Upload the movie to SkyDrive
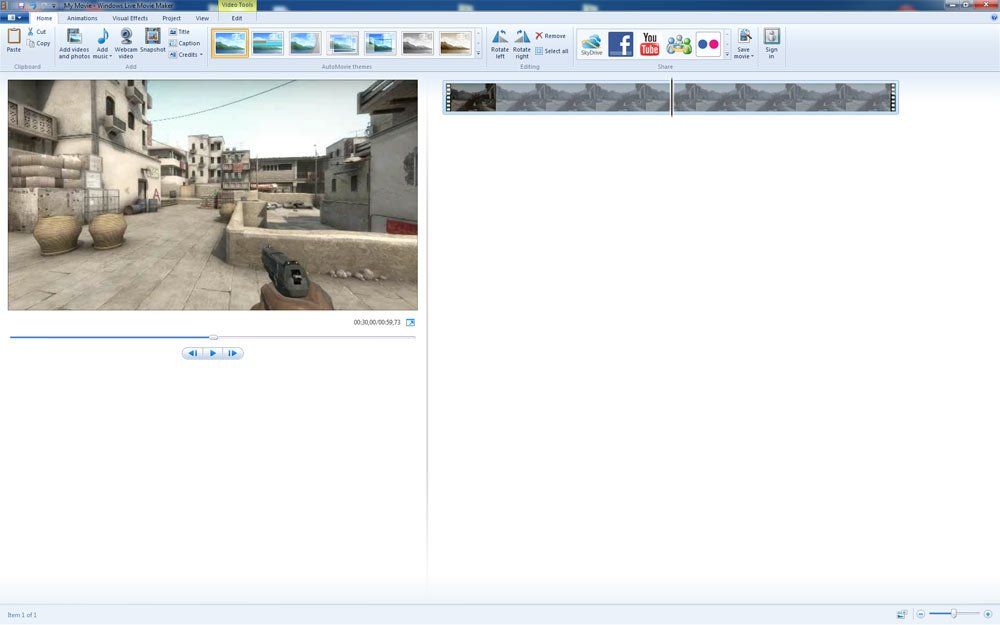 coord(590,42)
